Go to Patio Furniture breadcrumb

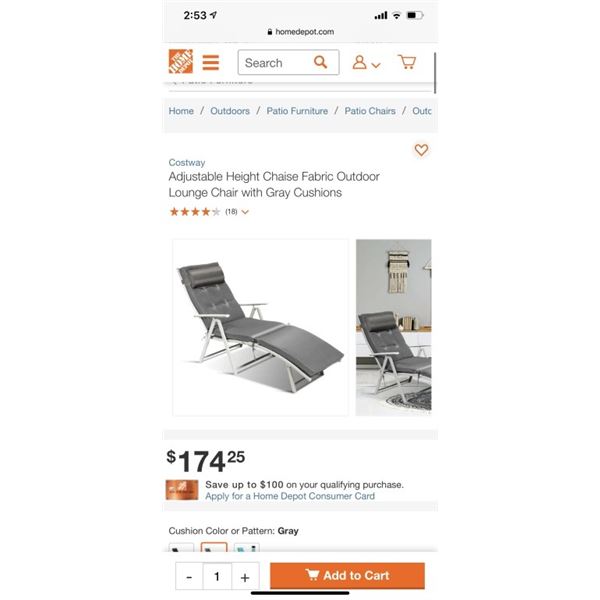(297, 111)
